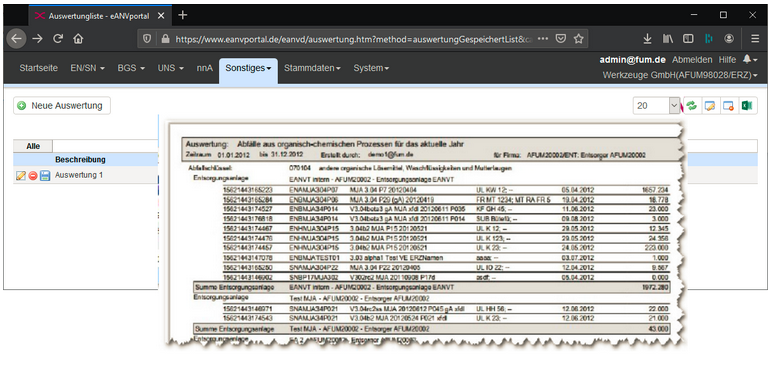780x373 pixels.
Task: Go to Startseite
Action: click(39, 68)
